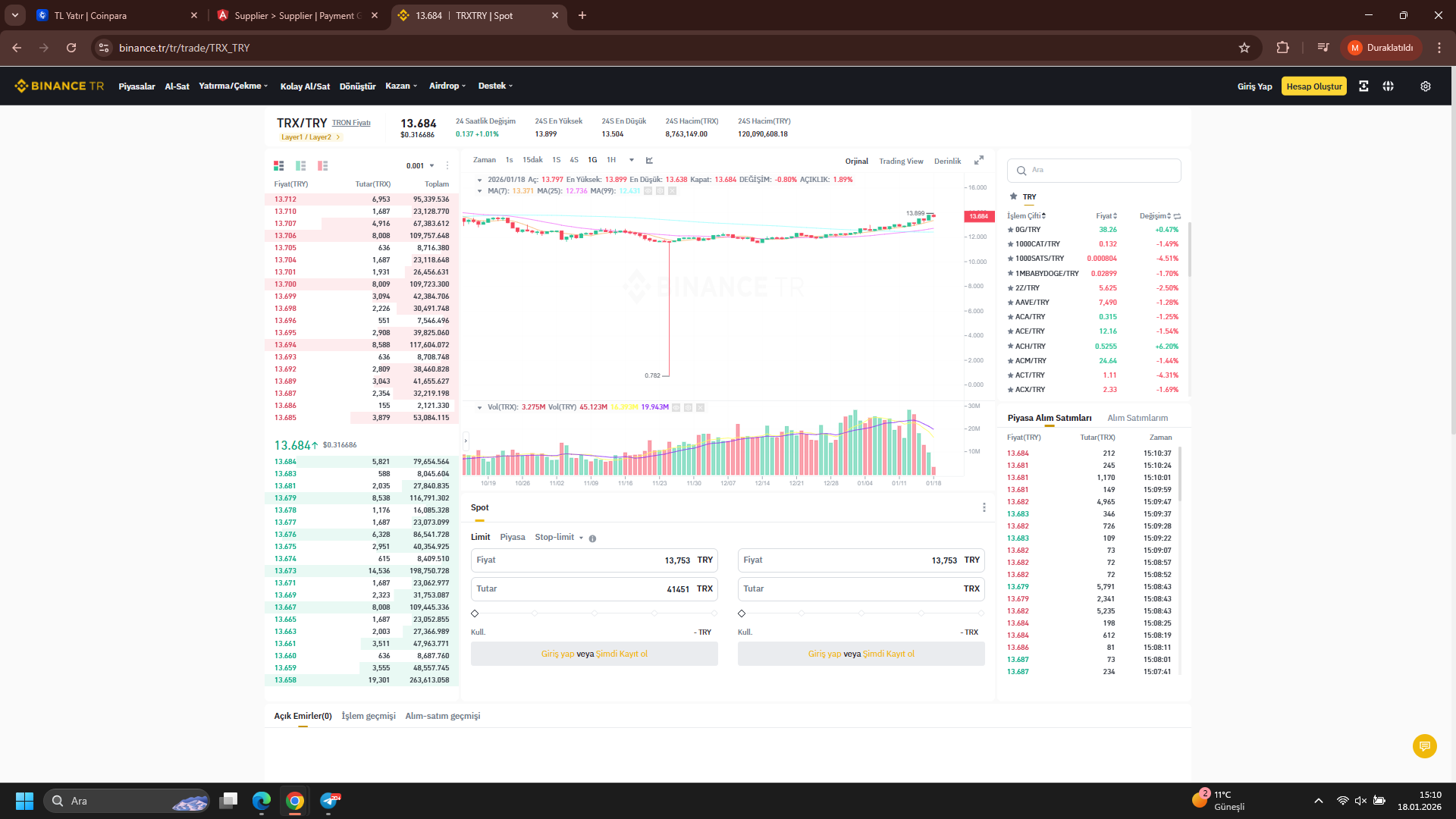Image resolution: width=1456 pixels, height=819 pixels.
Task: Open Microsoft Edge from the taskbar
Action: click(x=262, y=801)
